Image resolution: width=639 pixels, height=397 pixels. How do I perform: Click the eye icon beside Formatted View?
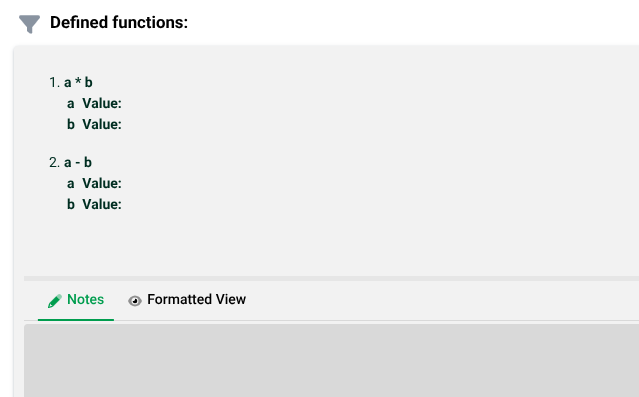click(x=135, y=301)
